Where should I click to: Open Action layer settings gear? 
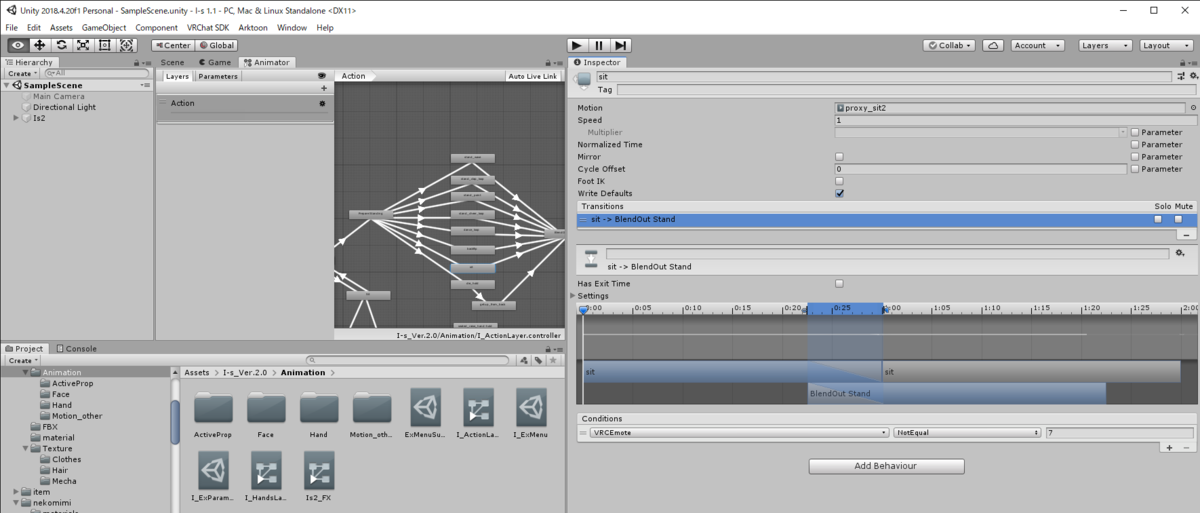click(x=322, y=103)
